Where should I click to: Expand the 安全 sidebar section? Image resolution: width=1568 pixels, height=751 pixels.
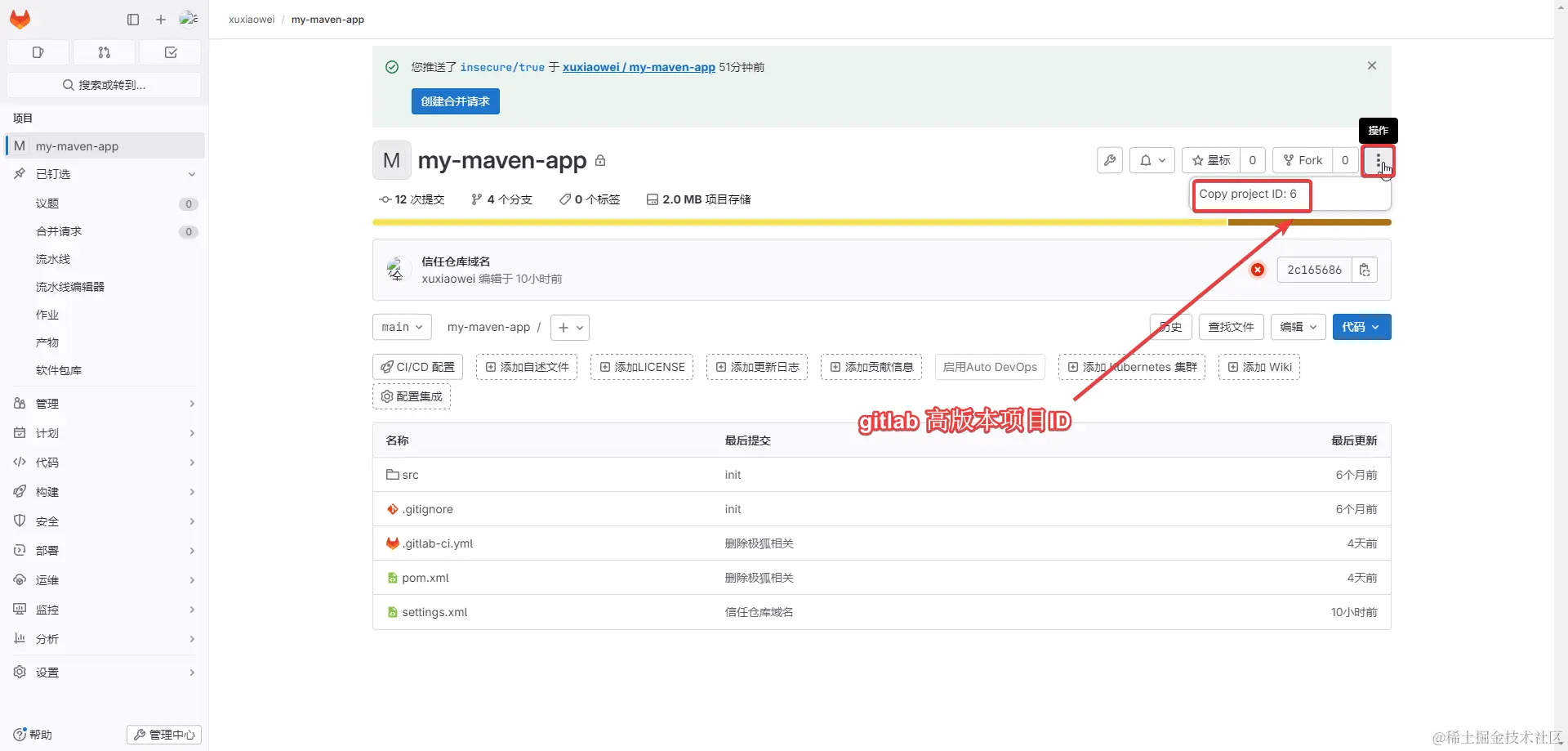tap(105, 521)
